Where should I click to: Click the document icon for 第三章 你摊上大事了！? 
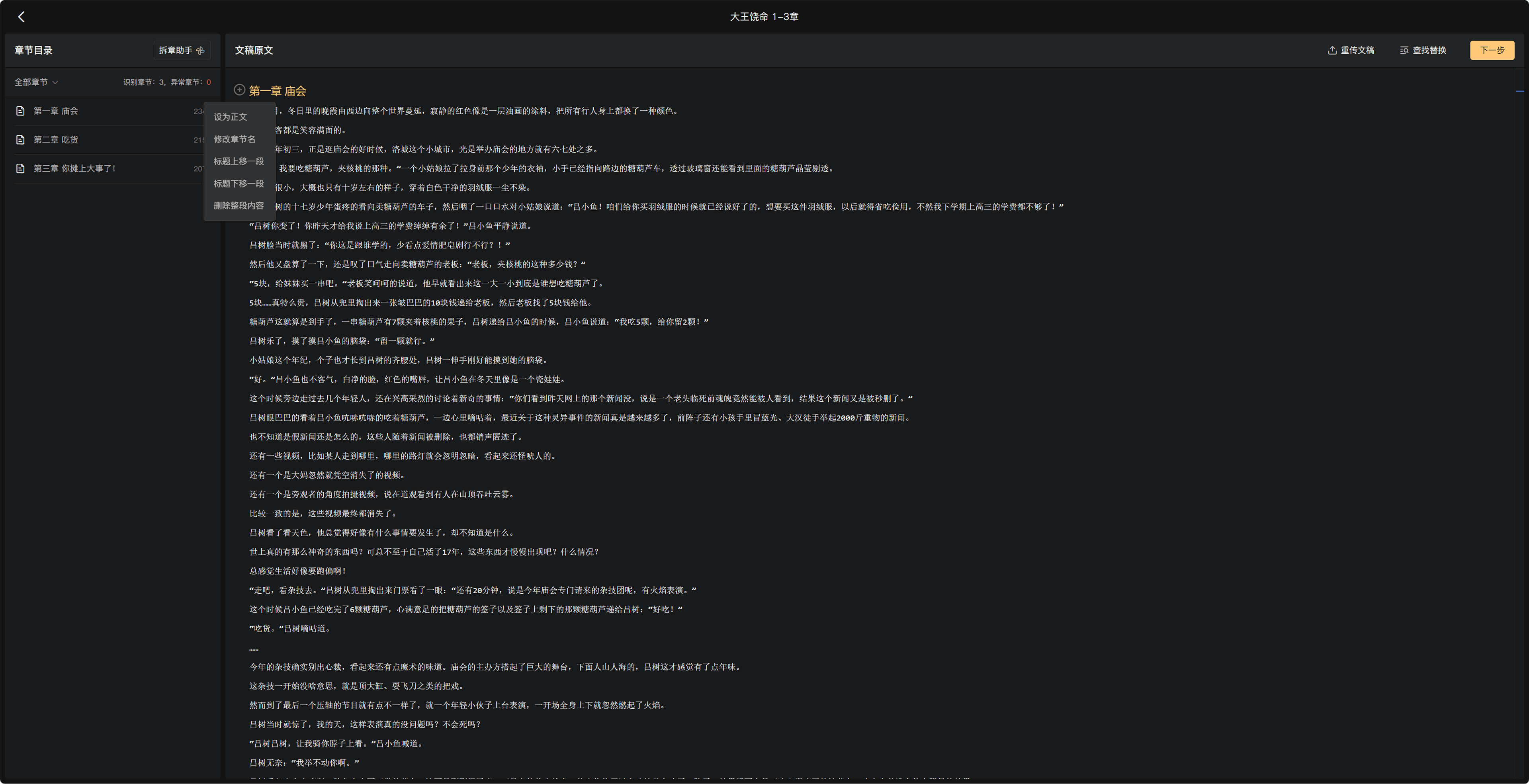[20, 168]
